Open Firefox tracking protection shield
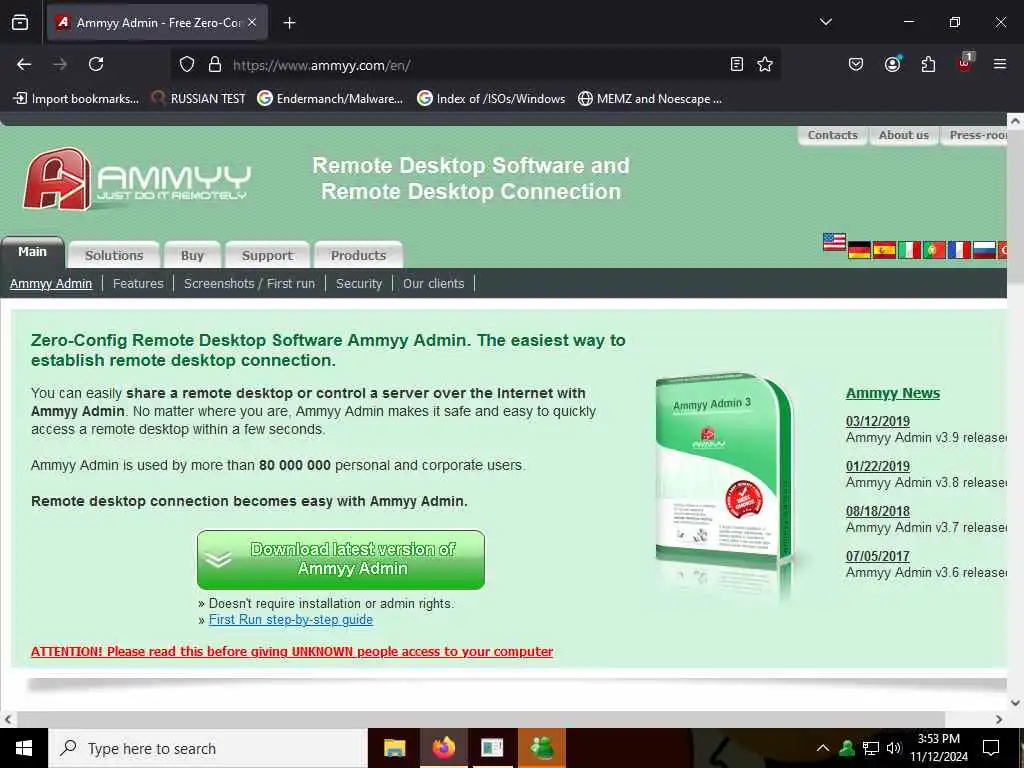 point(187,65)
